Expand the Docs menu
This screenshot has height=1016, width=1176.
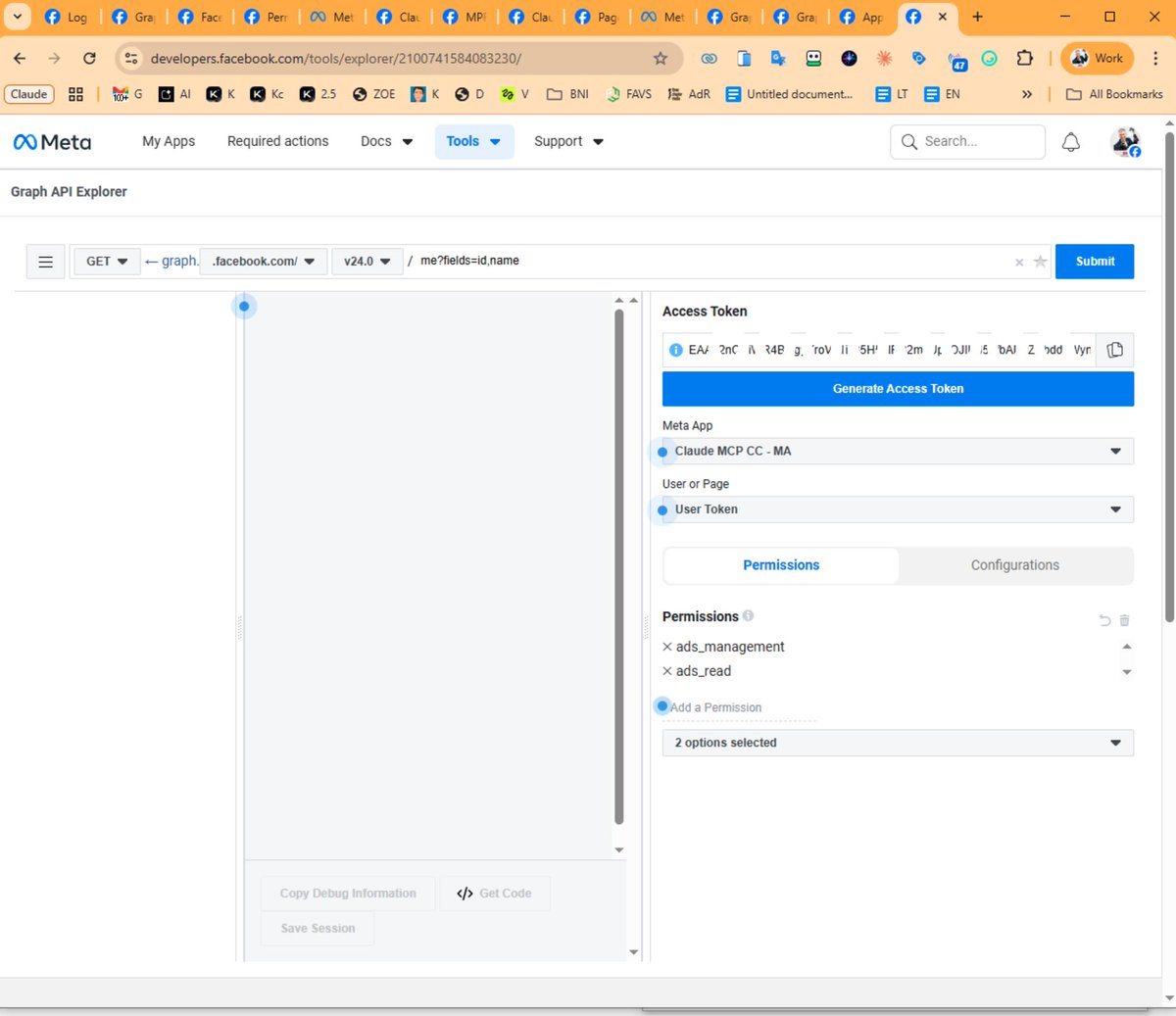386,141
